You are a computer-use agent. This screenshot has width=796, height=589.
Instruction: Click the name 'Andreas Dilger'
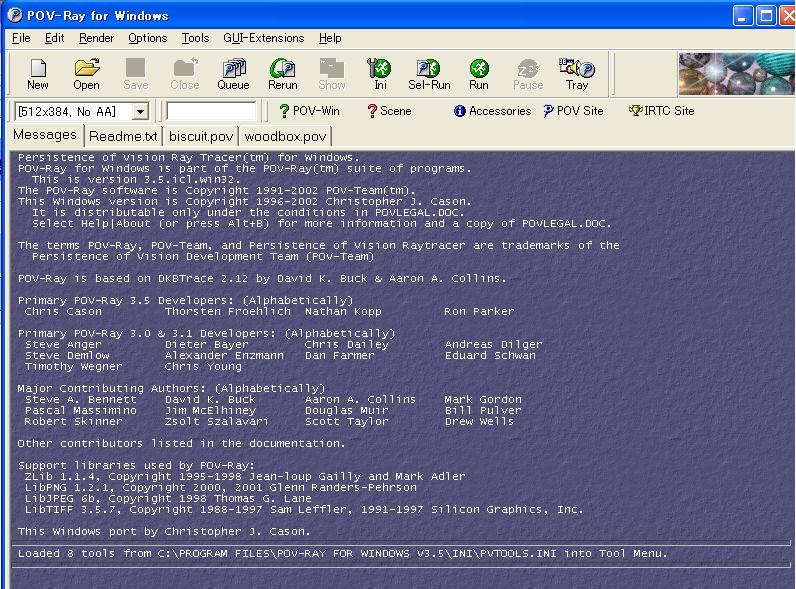(x=493, y=344)
